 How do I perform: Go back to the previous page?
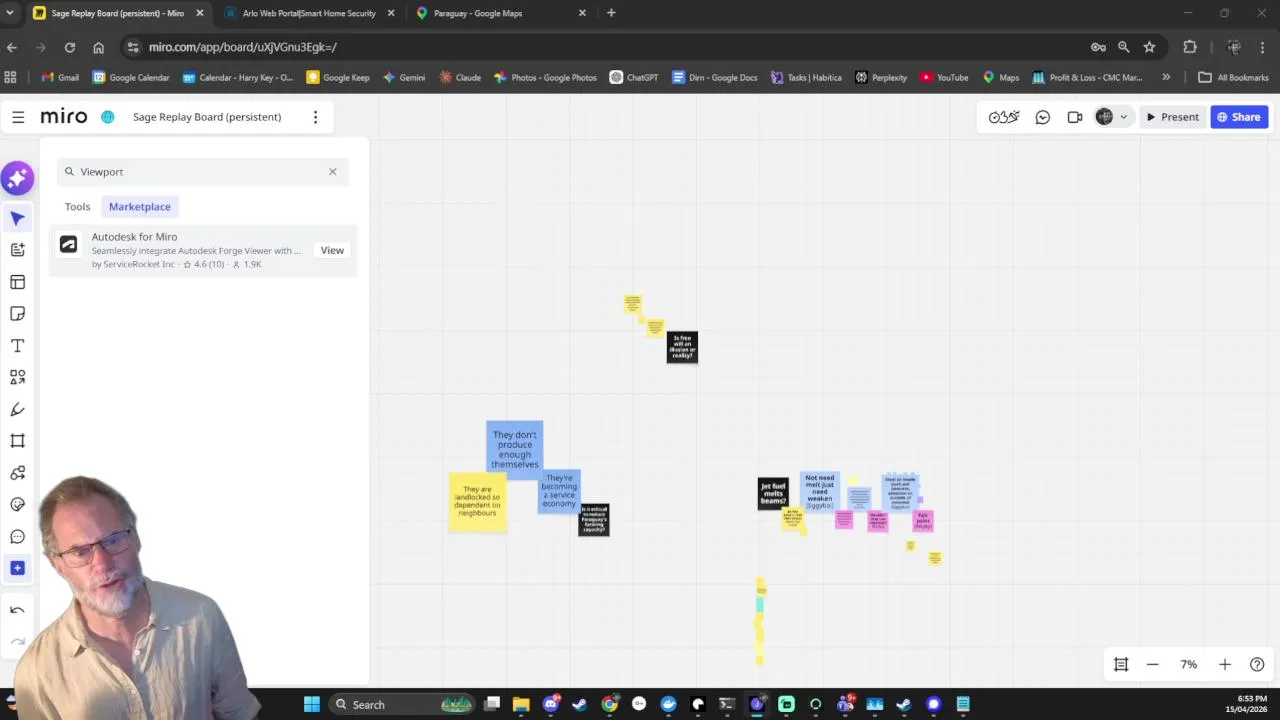pyautogui.click(x=12, y=47)
